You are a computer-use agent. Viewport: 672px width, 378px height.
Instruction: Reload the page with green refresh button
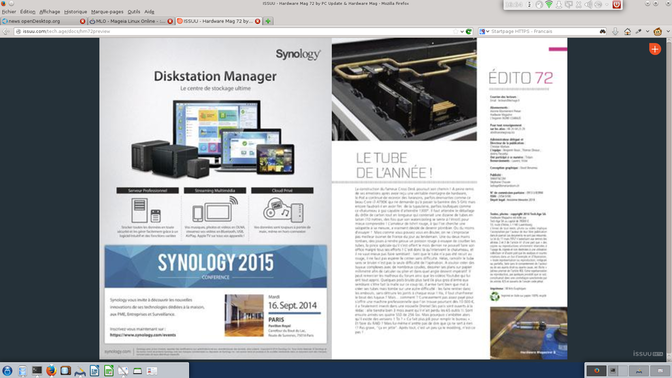pos(469,31)
